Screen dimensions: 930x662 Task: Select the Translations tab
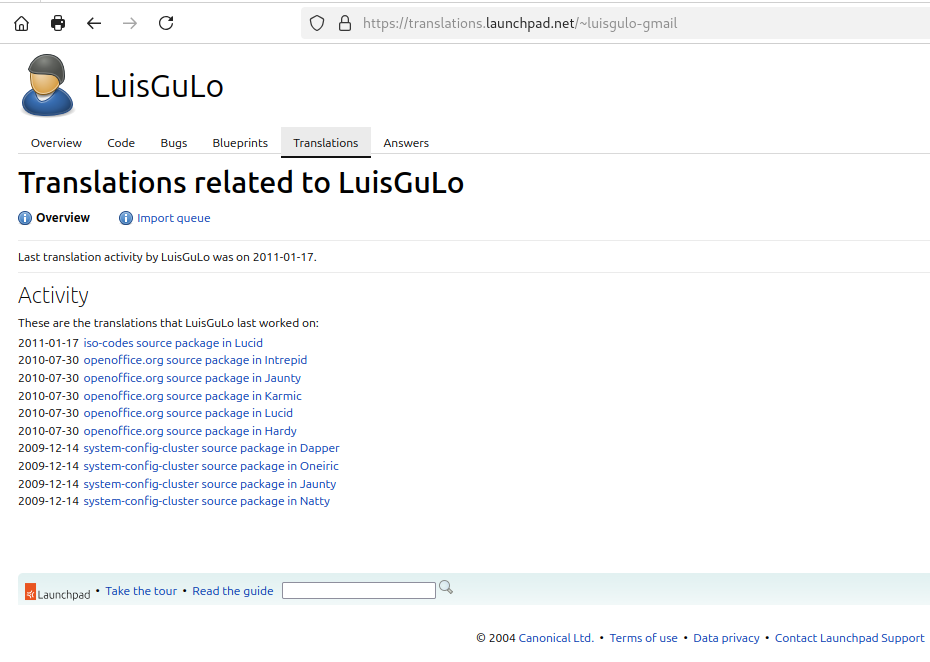coord(326,143)
